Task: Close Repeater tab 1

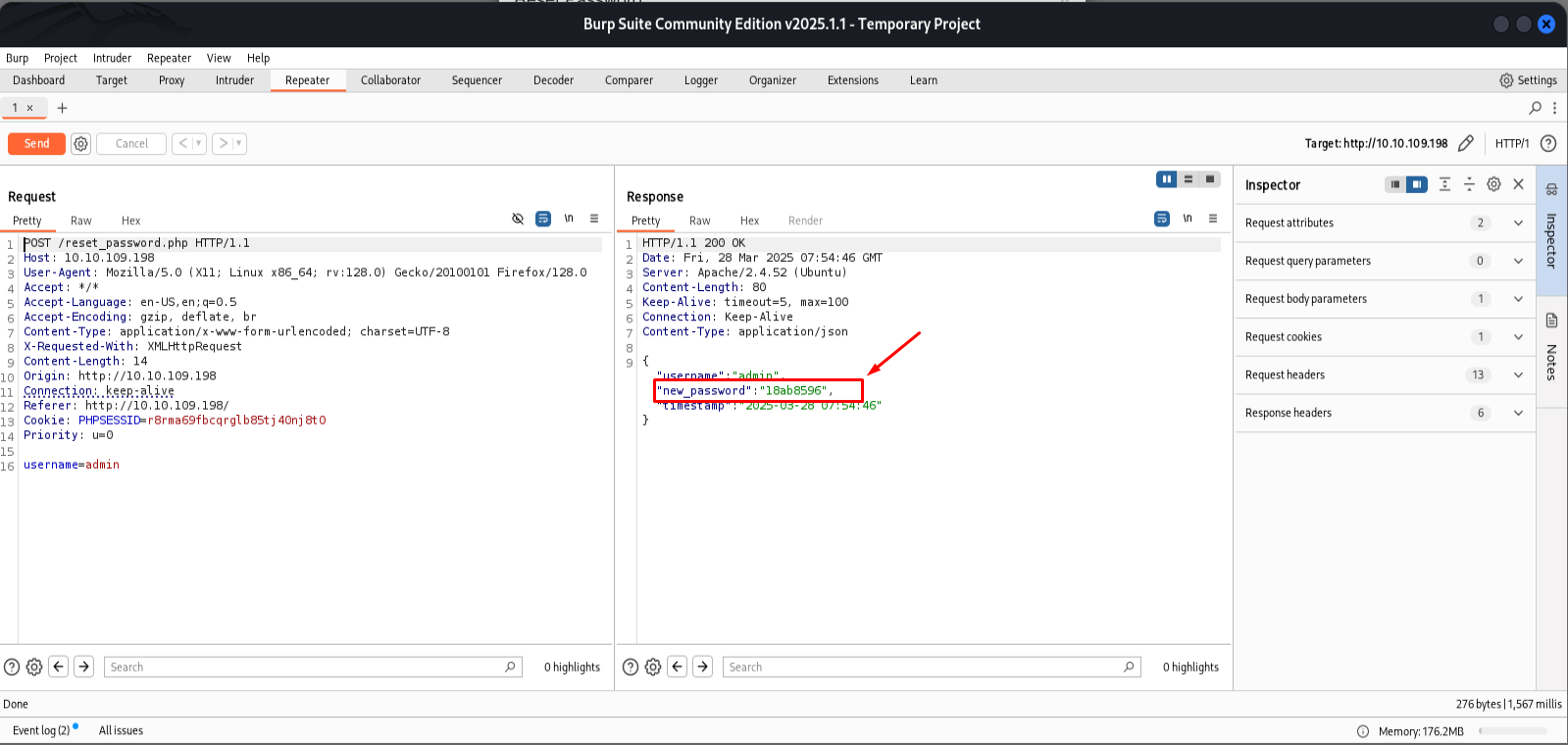Action: tap(29, 108)
